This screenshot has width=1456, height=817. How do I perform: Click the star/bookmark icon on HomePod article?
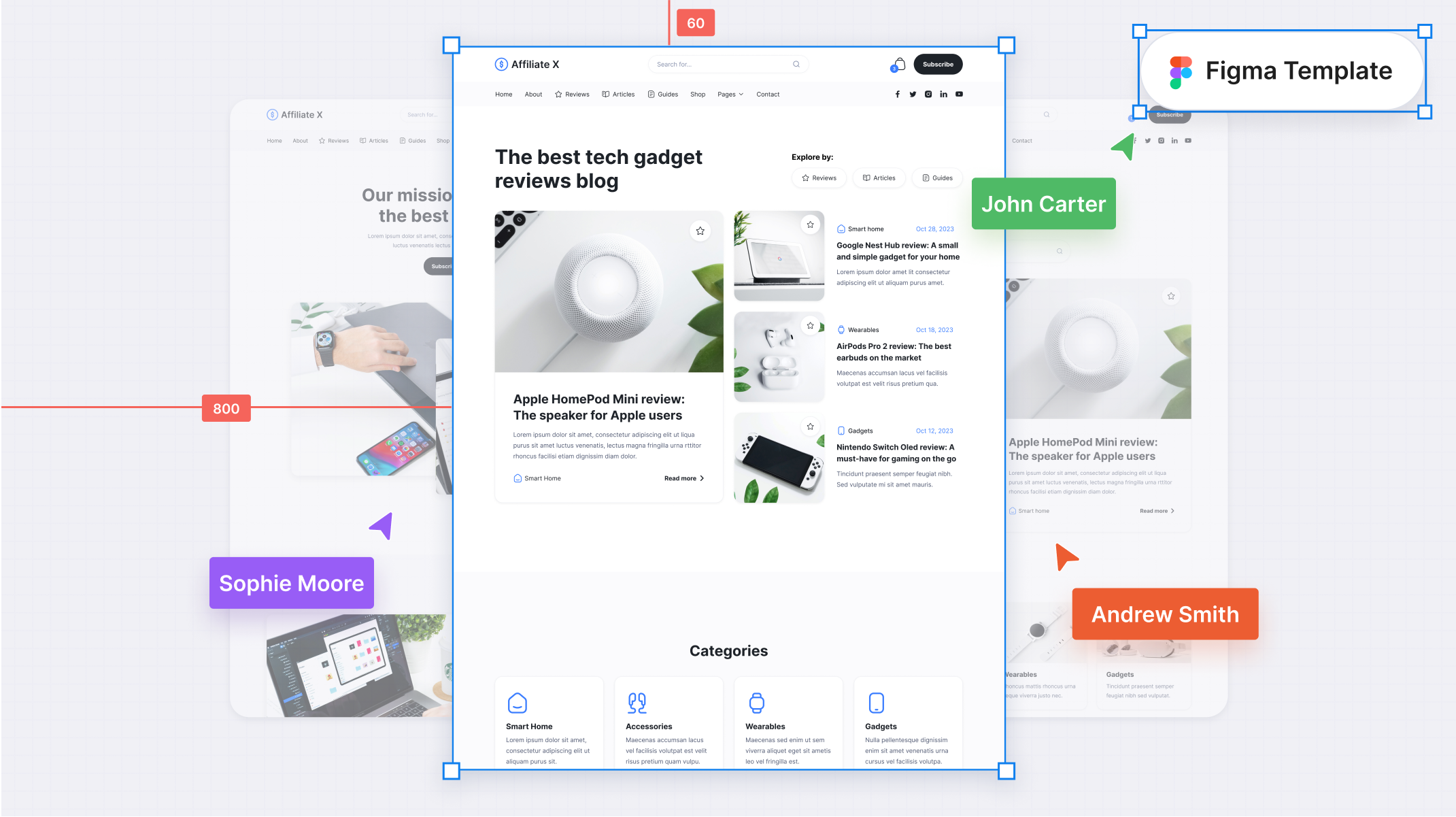(x=700, y=230)
